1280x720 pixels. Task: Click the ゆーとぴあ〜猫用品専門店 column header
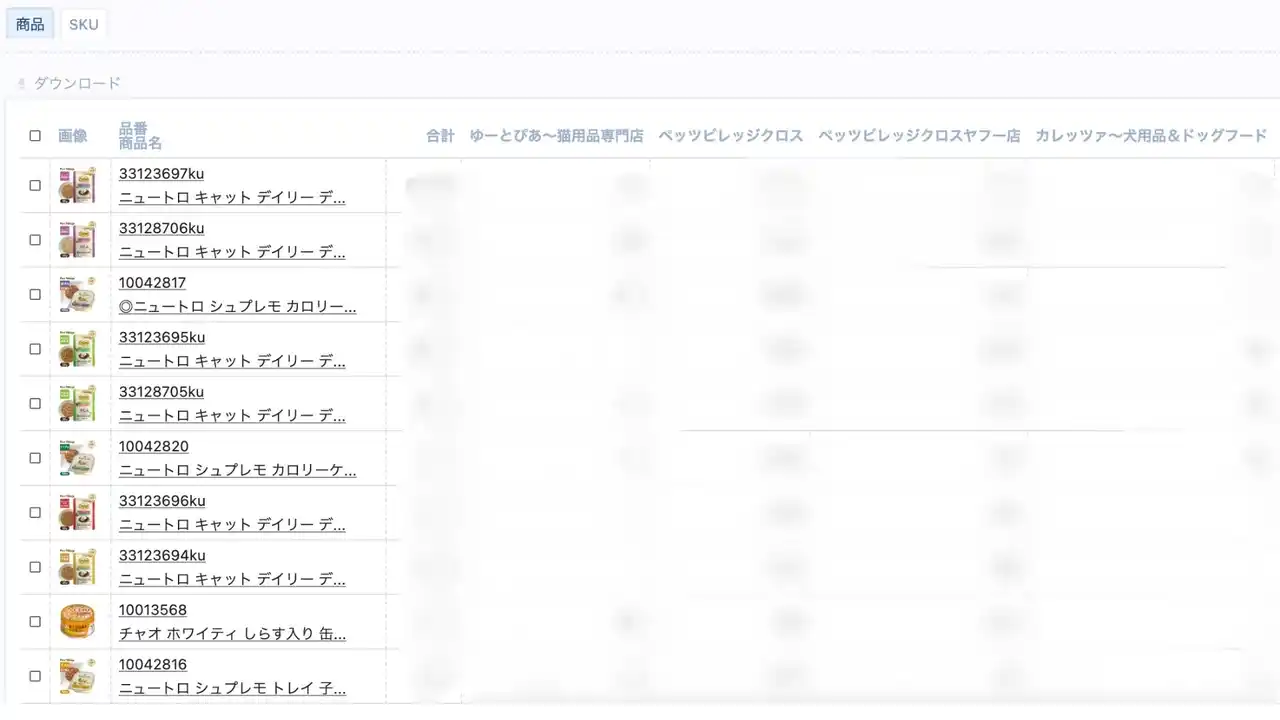pos(556,136)
